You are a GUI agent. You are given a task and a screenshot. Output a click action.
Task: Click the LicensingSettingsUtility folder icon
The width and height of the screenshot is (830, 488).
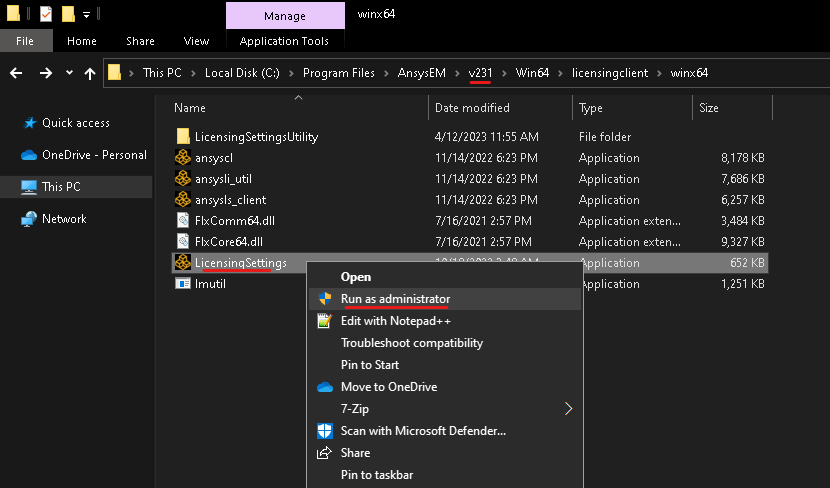183,136
